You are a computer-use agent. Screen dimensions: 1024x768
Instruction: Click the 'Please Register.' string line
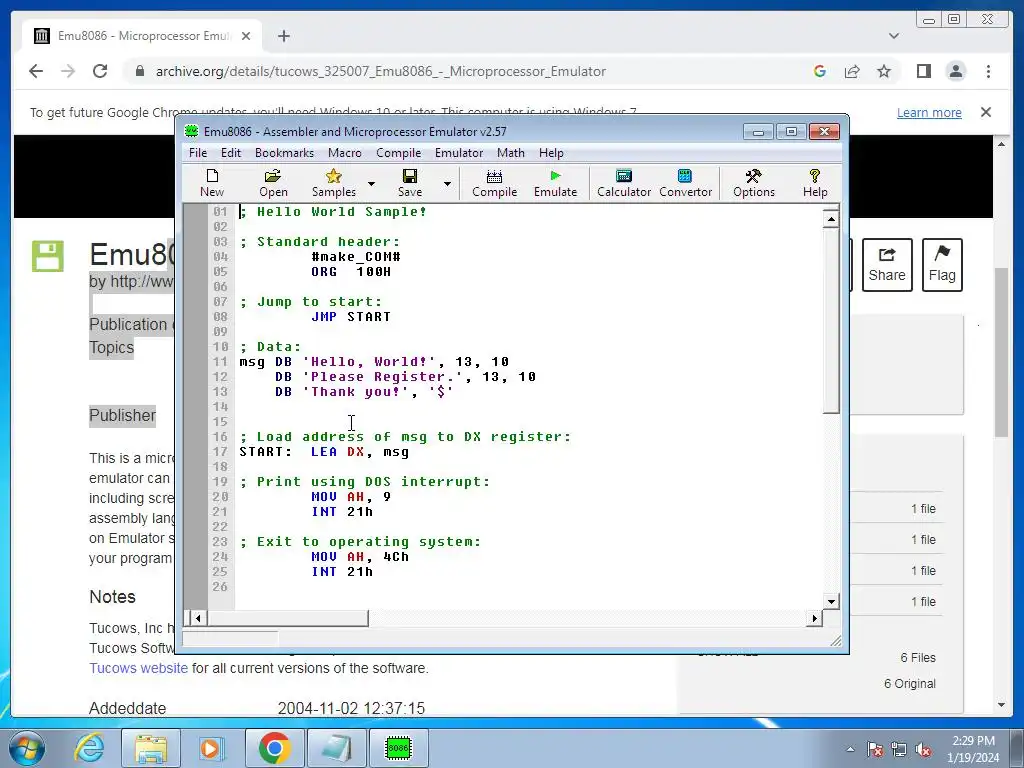405,377
